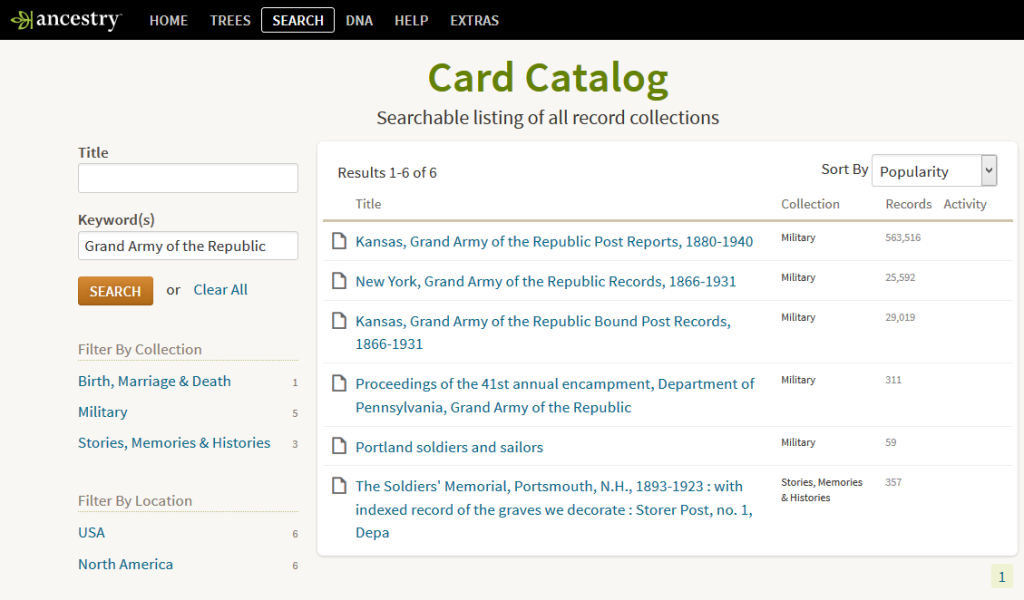Click the document icon beside New York Records
The image size is (1024, 600).
pos(339,281)
